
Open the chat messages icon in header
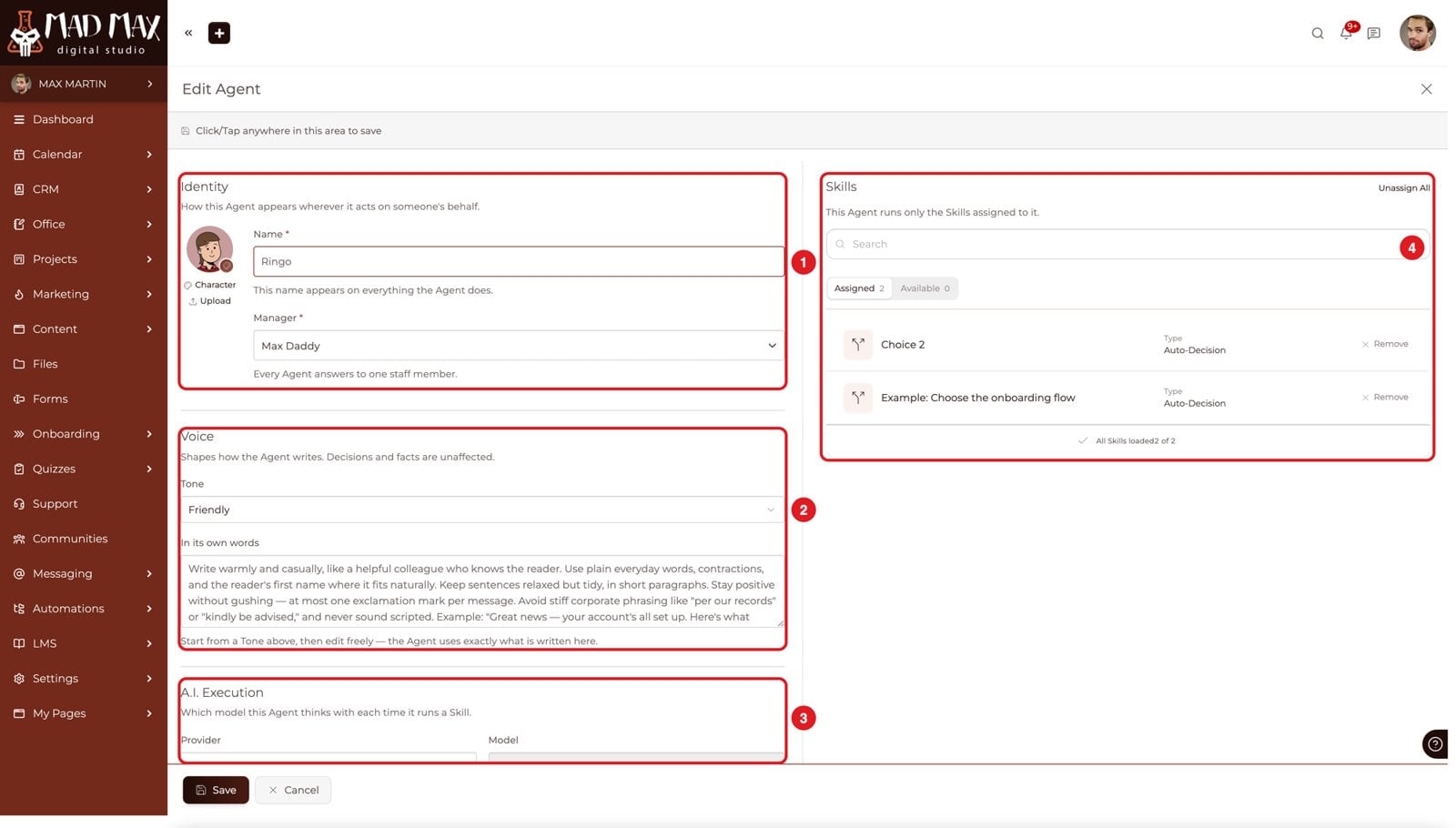point(1374,34)
